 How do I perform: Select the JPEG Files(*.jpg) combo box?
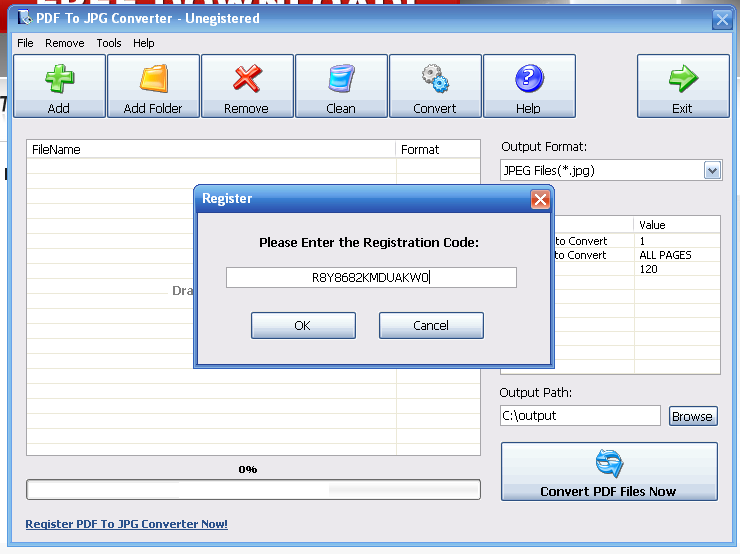pyautogui.click(x=611, y=170)
